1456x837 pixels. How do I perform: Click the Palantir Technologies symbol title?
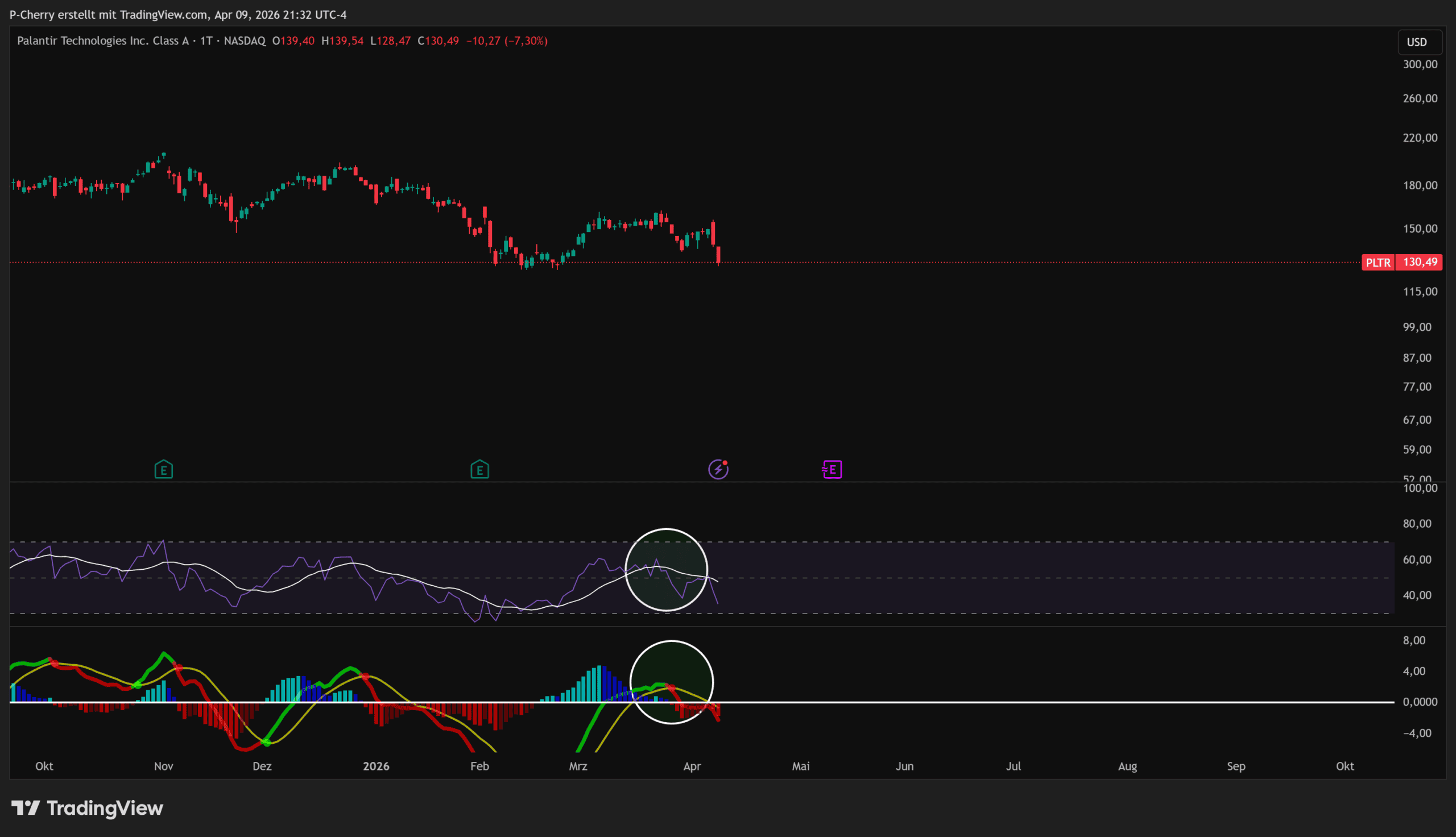point(102,41)
